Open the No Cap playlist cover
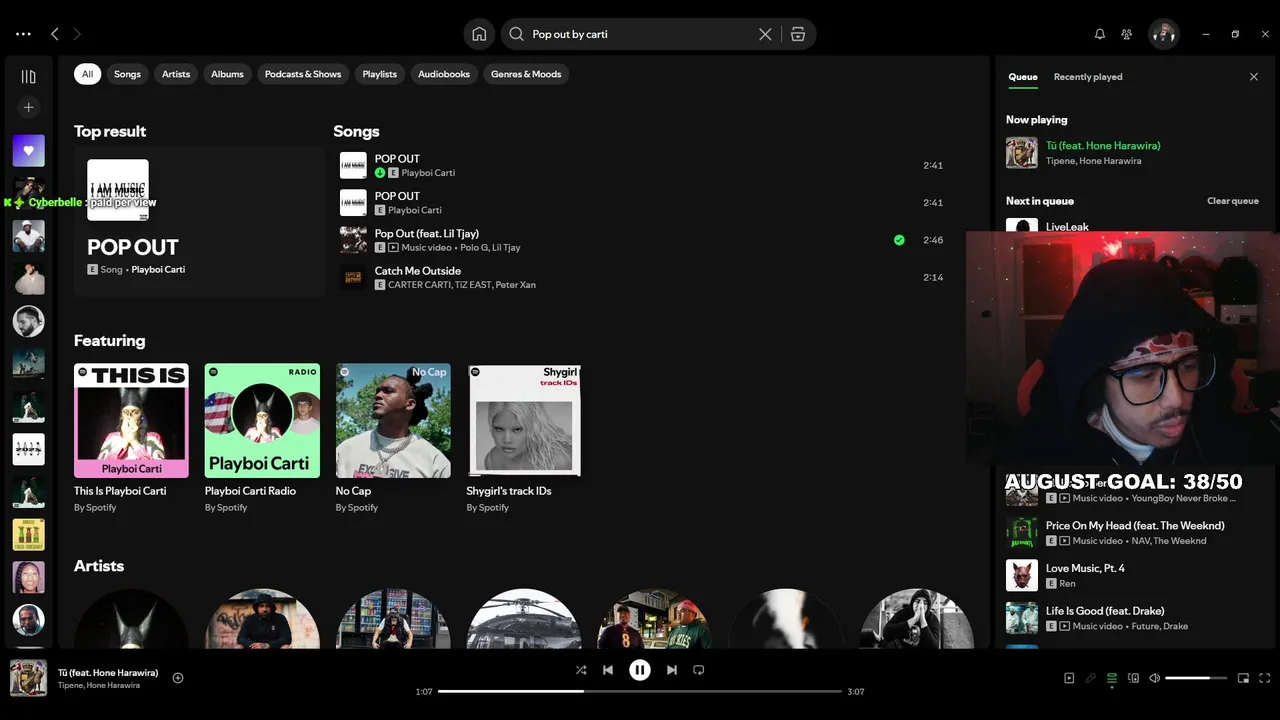 pyautogui.click(x=393, y=420)
